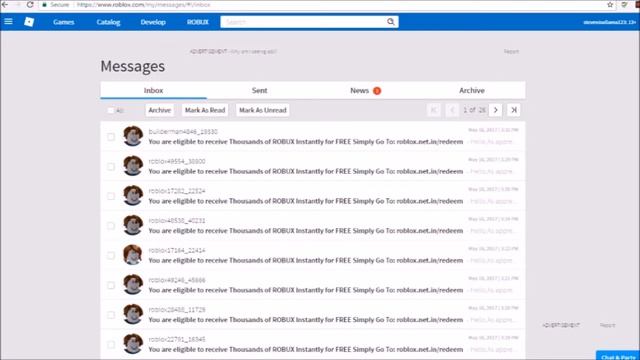Click the Roblox logo home icon

tap(29, 22)
